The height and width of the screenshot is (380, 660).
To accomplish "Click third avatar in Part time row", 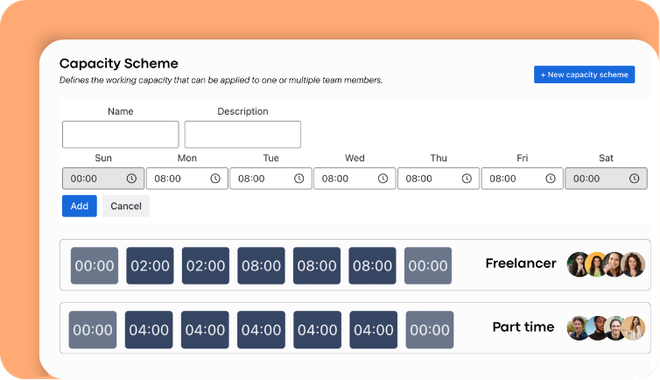I will (x=614, y=328).
